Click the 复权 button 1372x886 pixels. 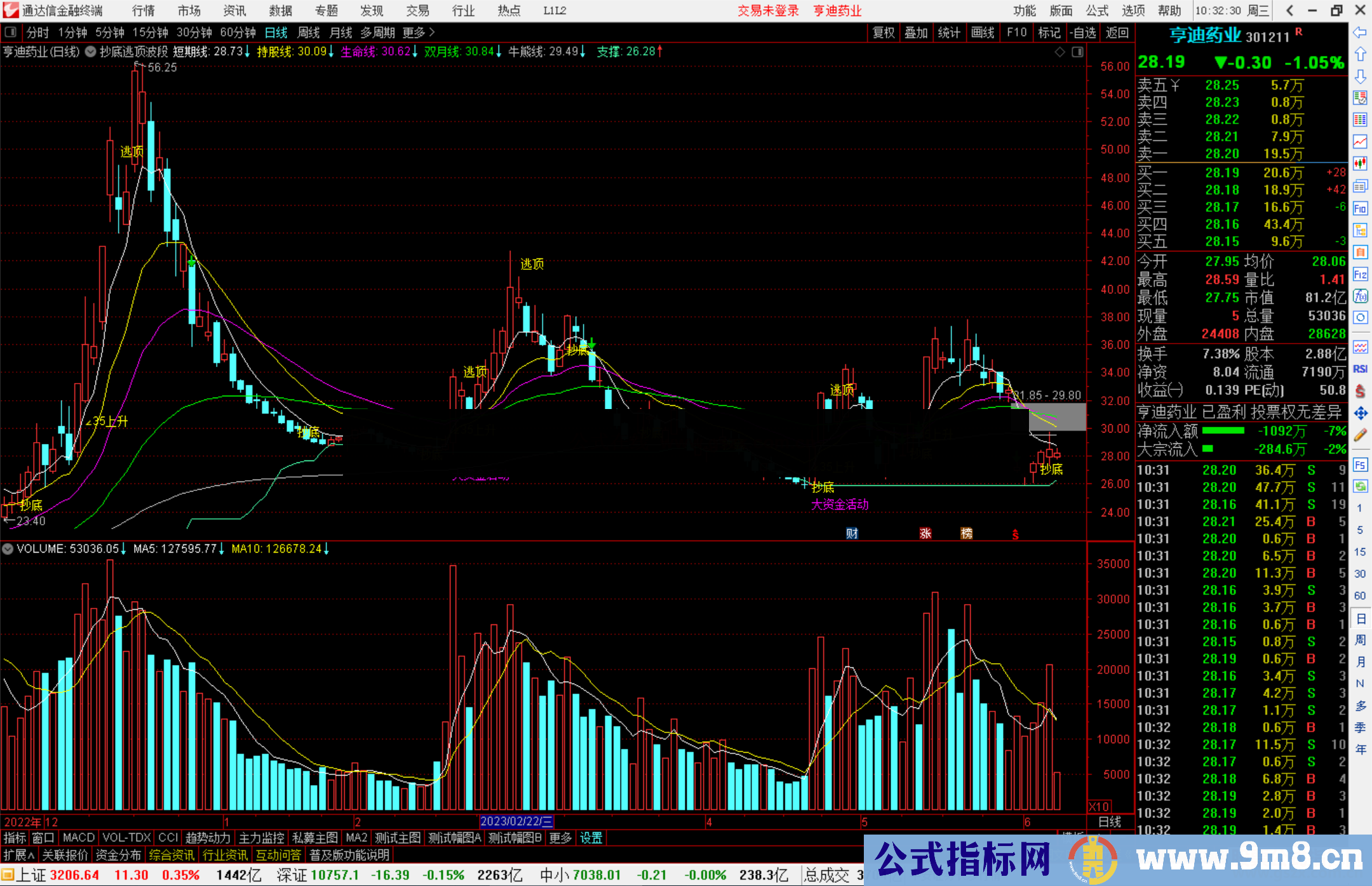click(884, 32)
